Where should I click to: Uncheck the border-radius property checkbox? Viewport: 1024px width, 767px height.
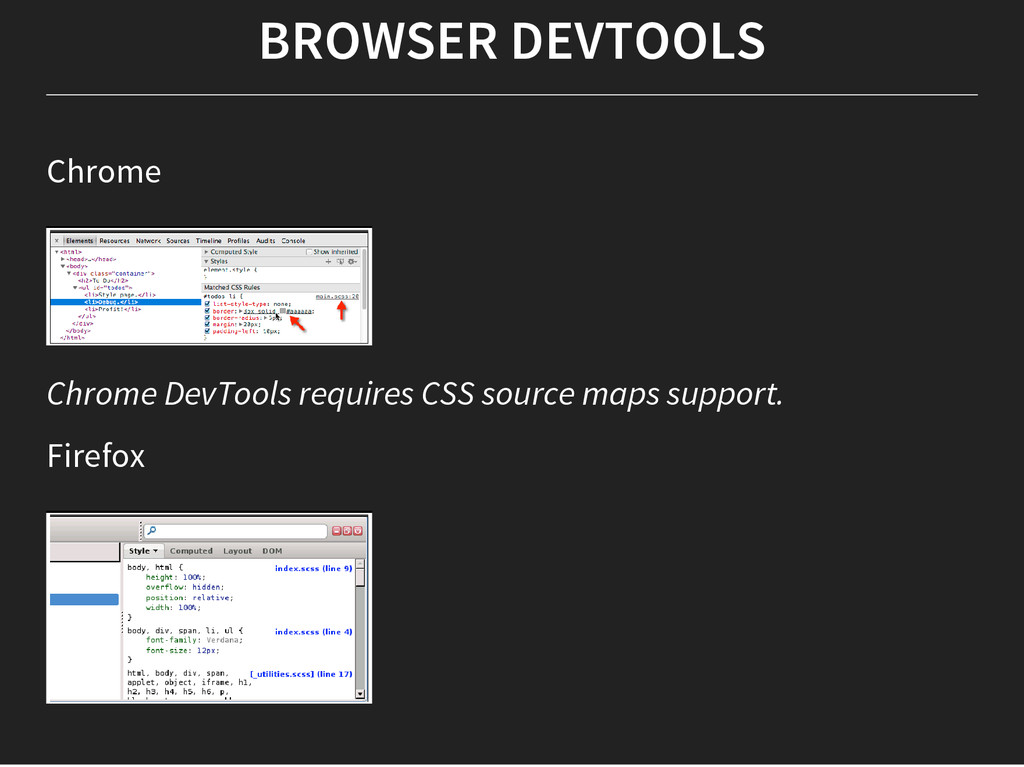point(208,318)
